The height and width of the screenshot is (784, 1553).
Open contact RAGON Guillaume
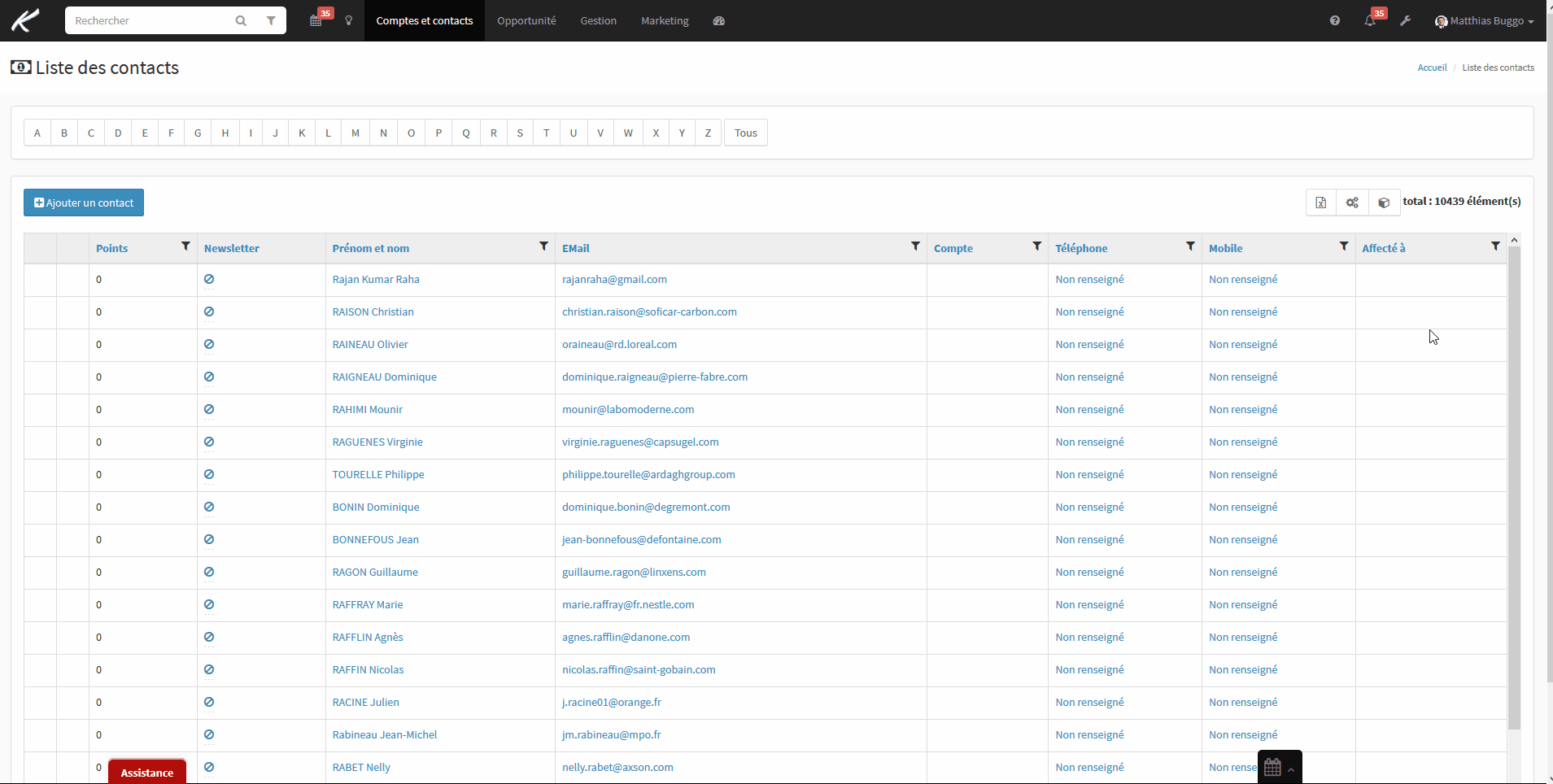point(375,572)
